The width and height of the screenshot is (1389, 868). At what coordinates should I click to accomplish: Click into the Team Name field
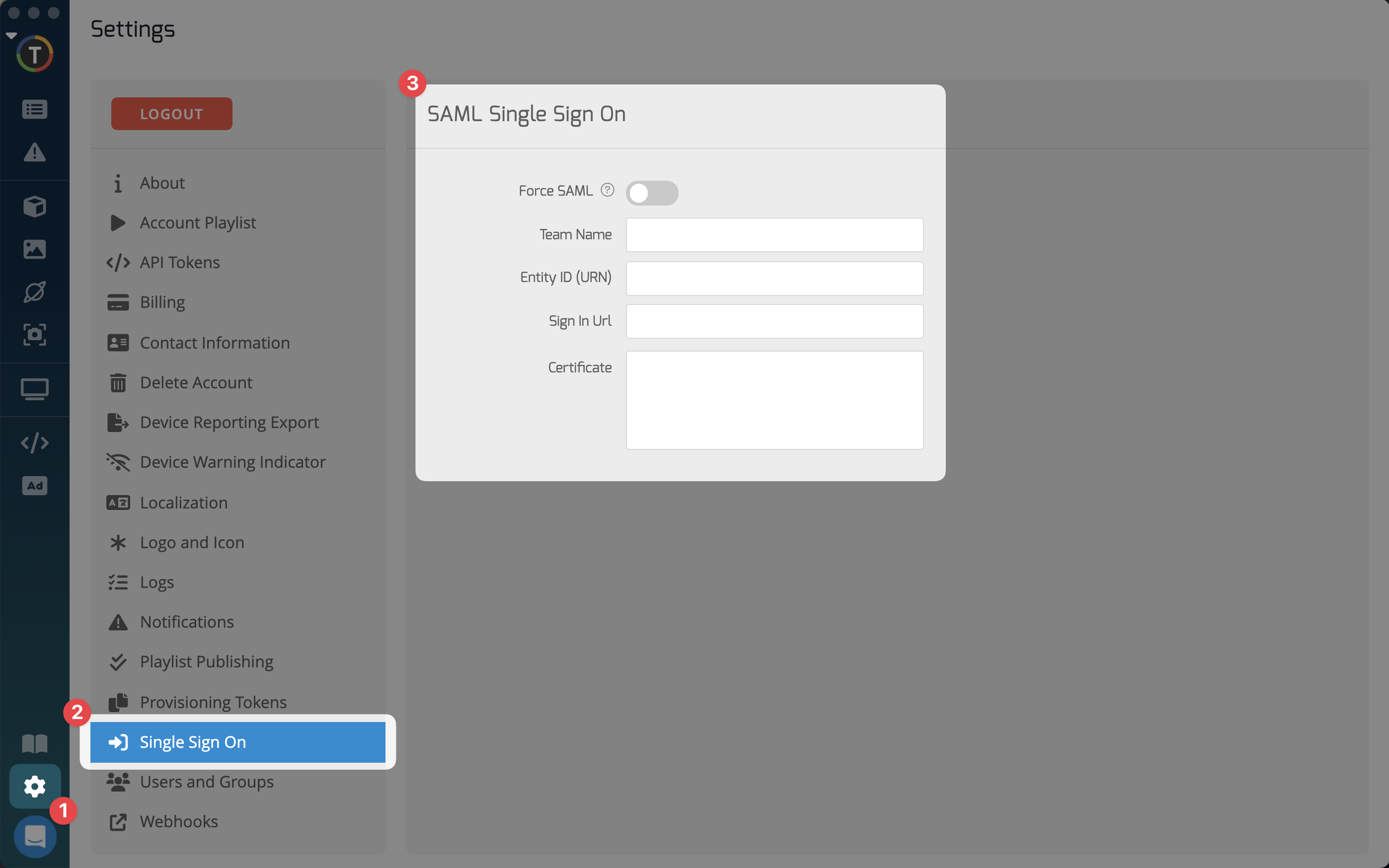(x=774, y=235)
